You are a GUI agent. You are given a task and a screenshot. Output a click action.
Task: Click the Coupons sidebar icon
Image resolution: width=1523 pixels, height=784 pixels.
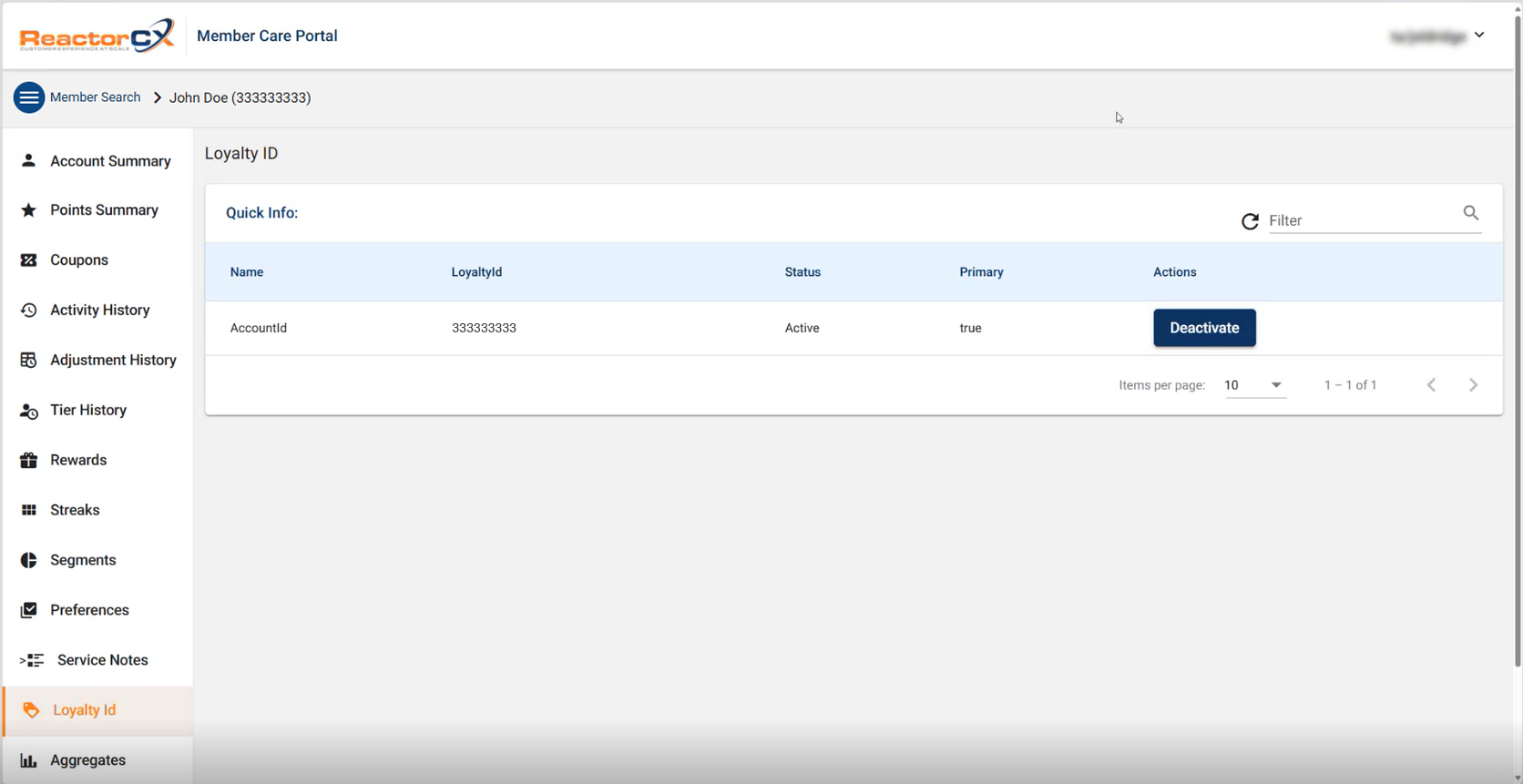point(29,260)
